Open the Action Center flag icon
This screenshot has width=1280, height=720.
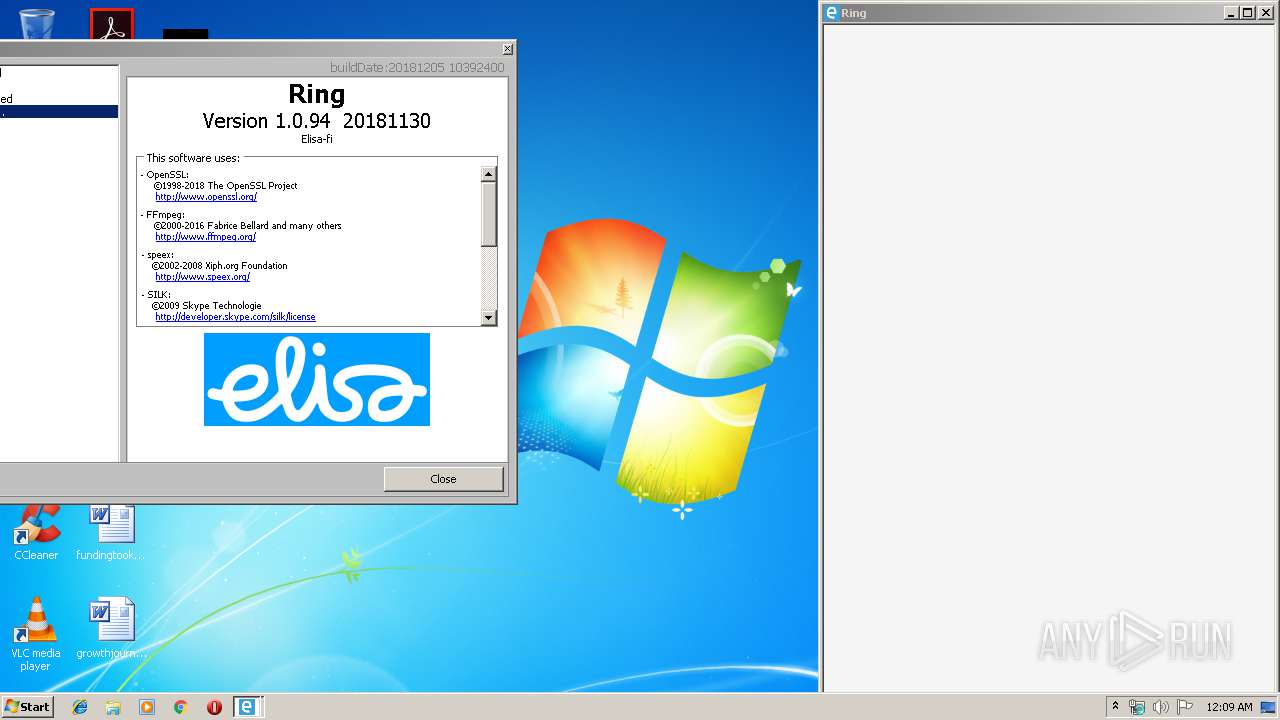click(1185, 707)
